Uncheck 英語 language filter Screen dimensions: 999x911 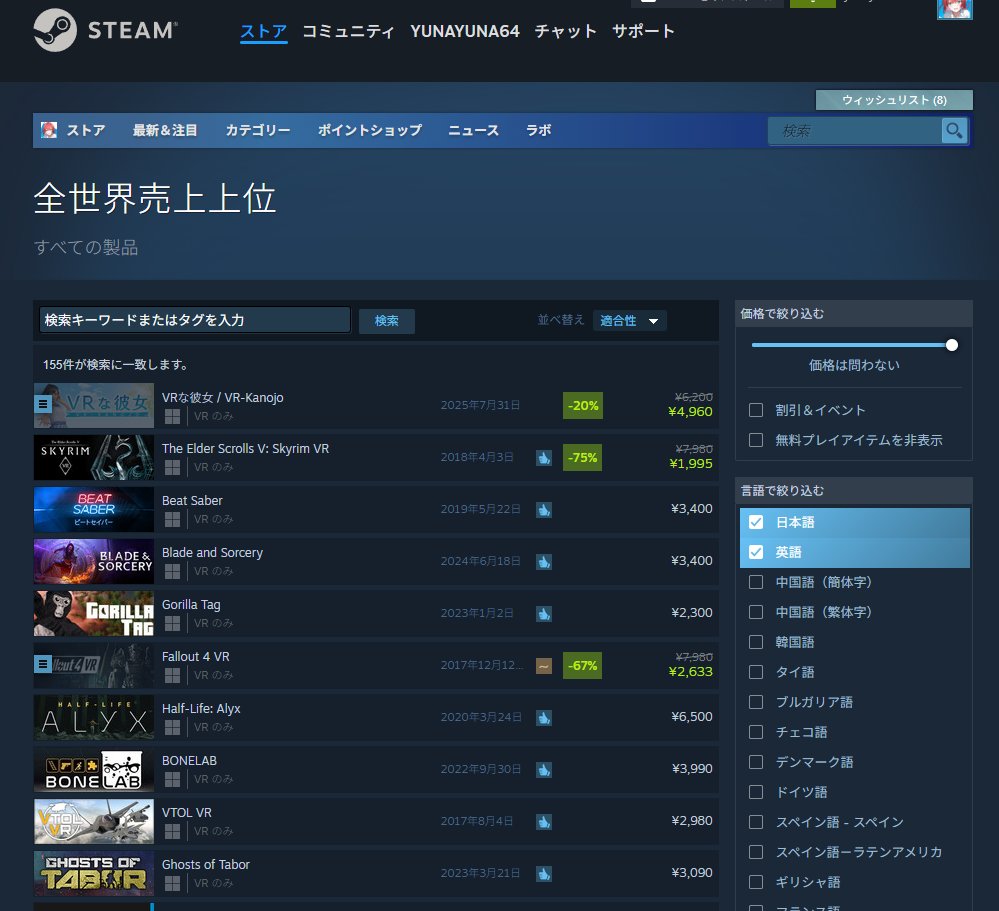point(756,552)
